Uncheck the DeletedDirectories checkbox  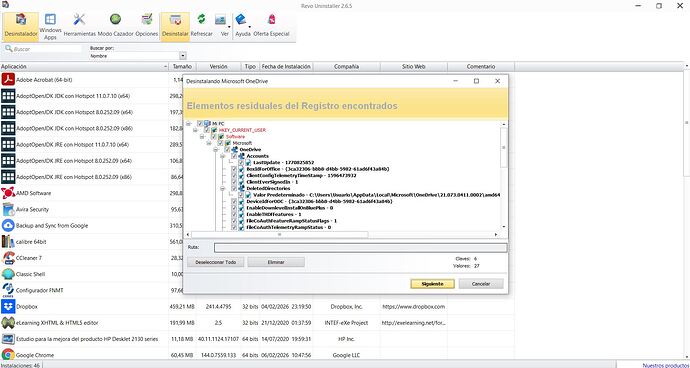[x=234, y=188]
